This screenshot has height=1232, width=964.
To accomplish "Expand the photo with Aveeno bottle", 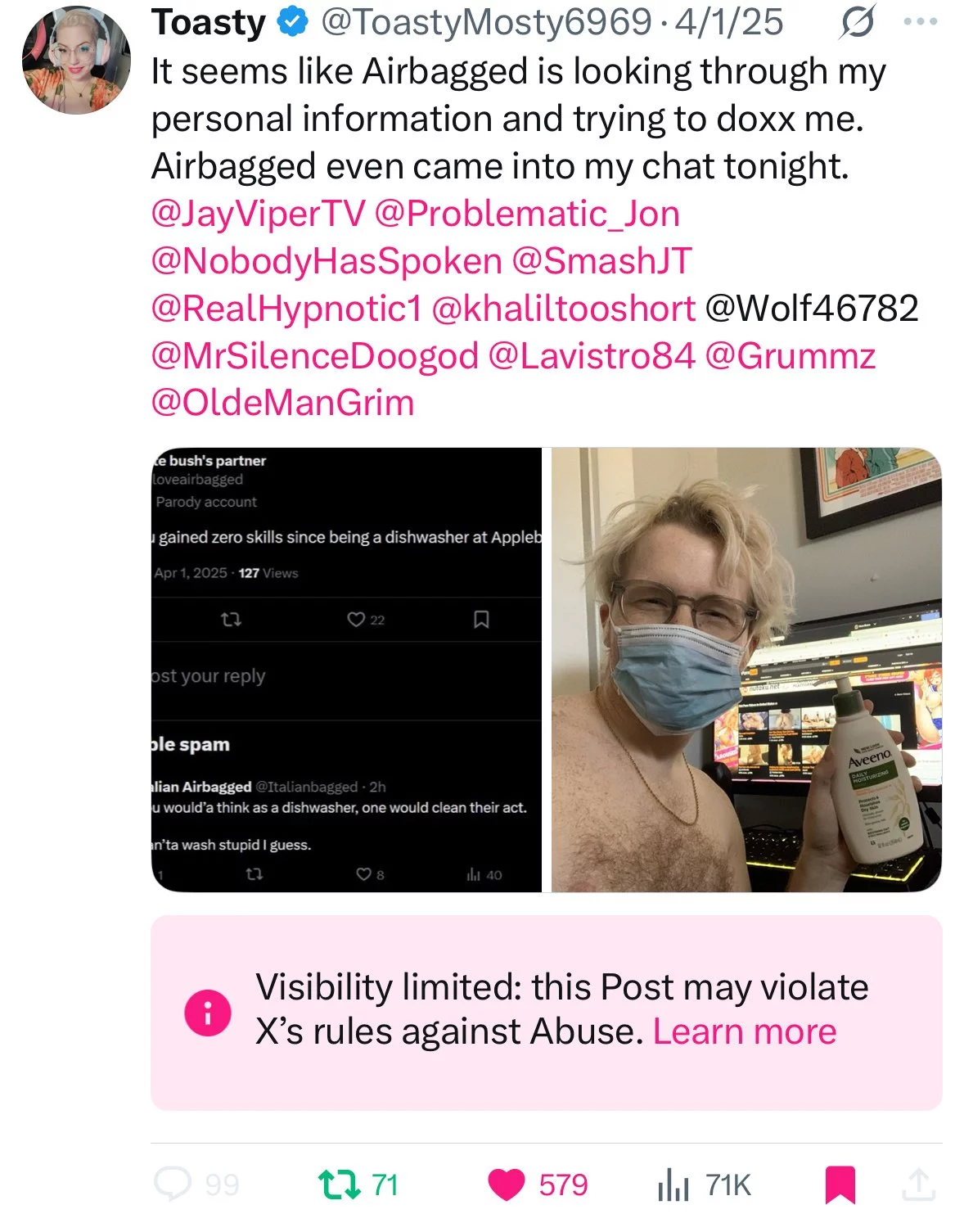I will (746, 670).
